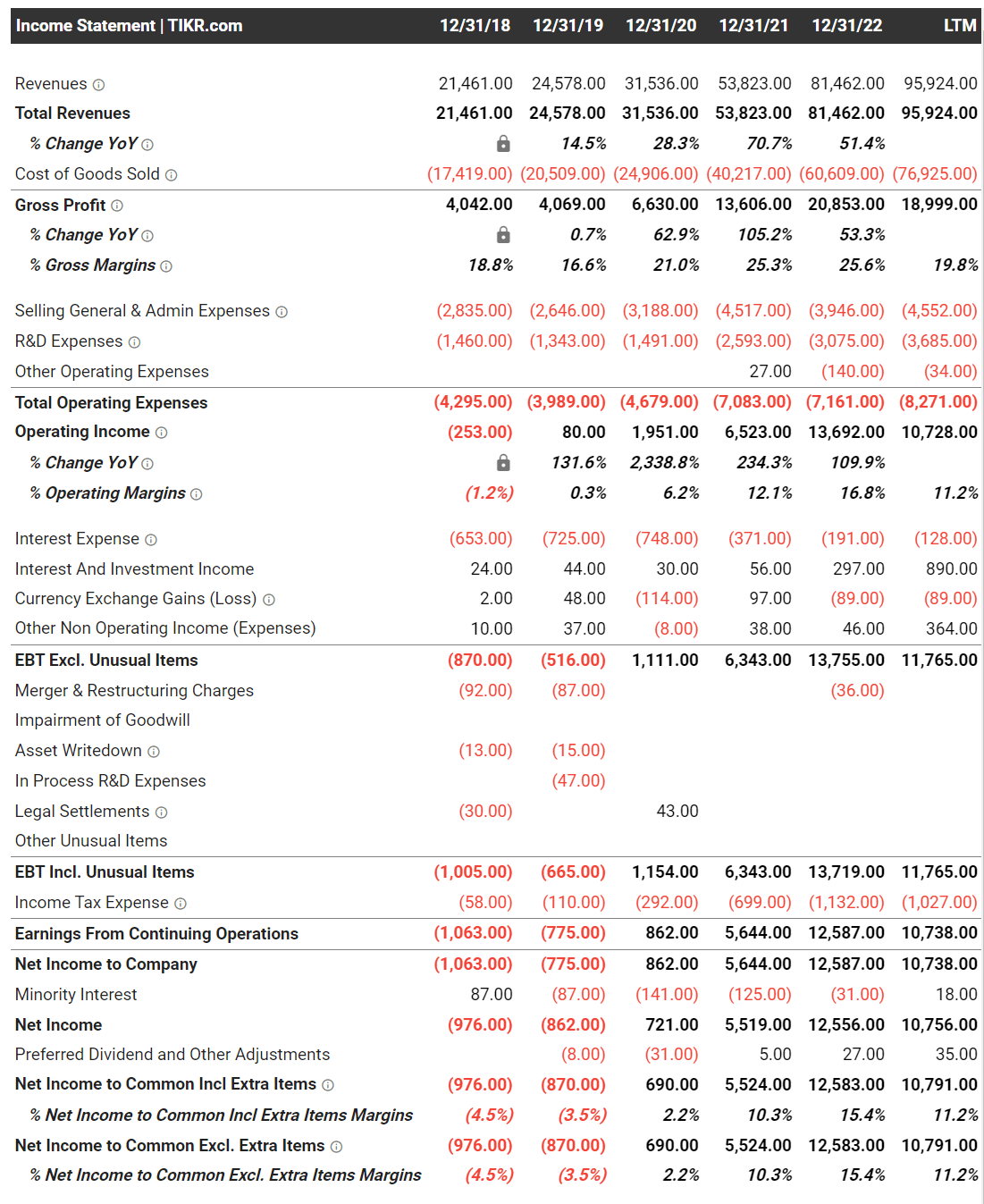Click the lock icon in gross profit % Change YoY row
The width and height of the screenshot is (984, 1204).
point(504,234)
